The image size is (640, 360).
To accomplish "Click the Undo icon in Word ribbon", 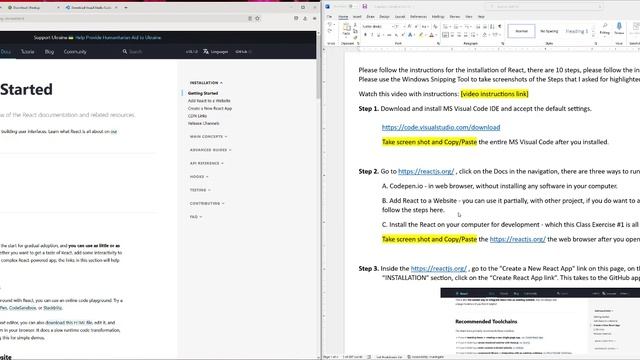I will tap(330, 24).
